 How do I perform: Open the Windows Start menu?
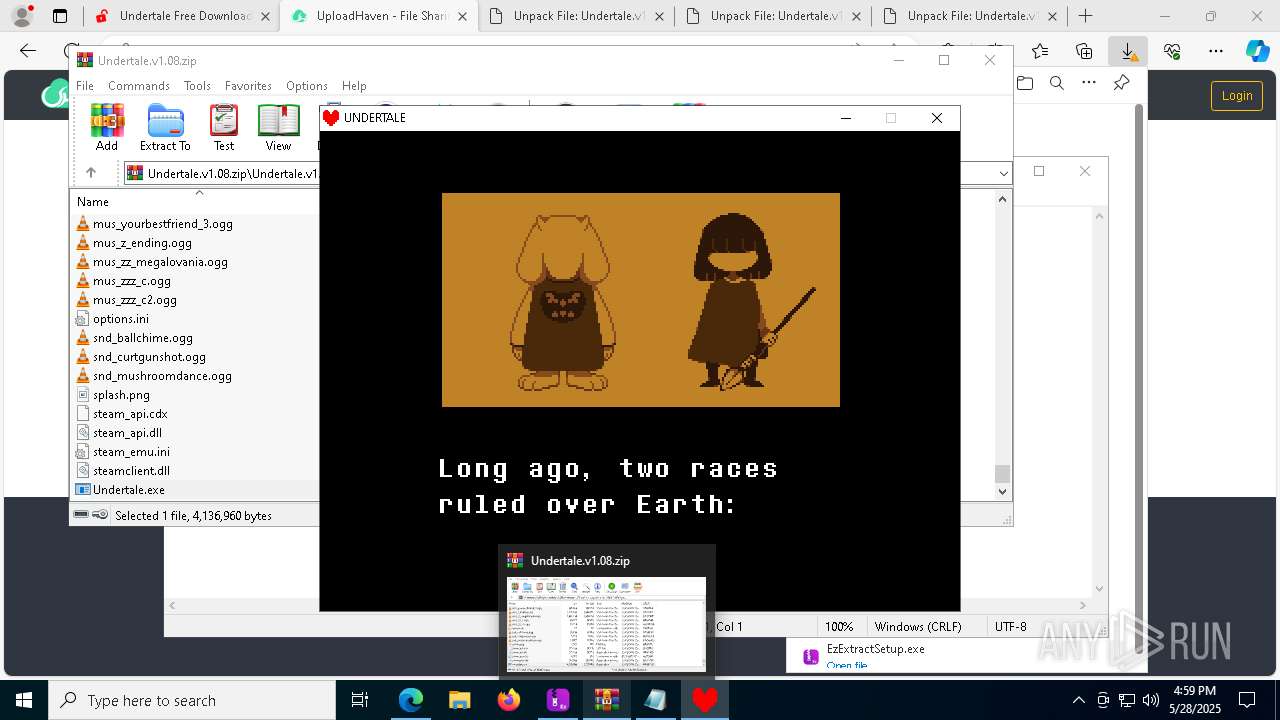tap(24, 700)
